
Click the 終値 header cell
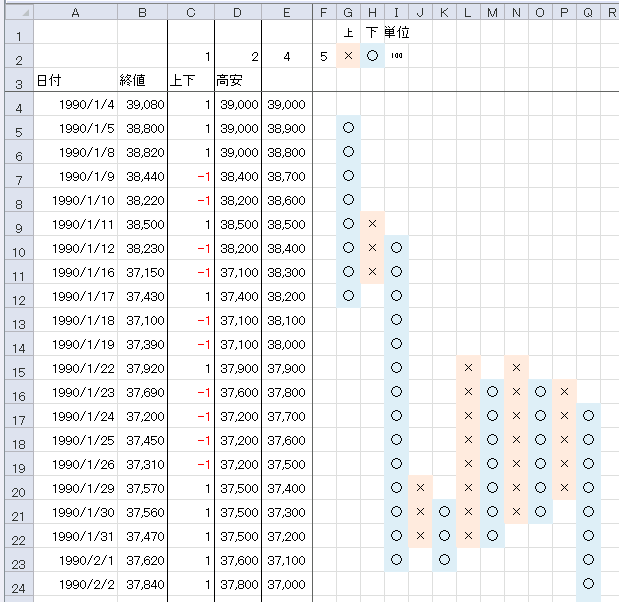point(142,80)
